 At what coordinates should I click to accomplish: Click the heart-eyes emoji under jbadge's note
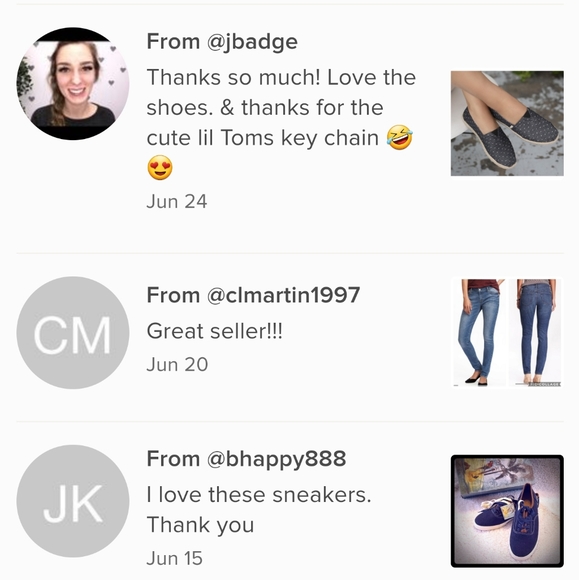(160, 168)
